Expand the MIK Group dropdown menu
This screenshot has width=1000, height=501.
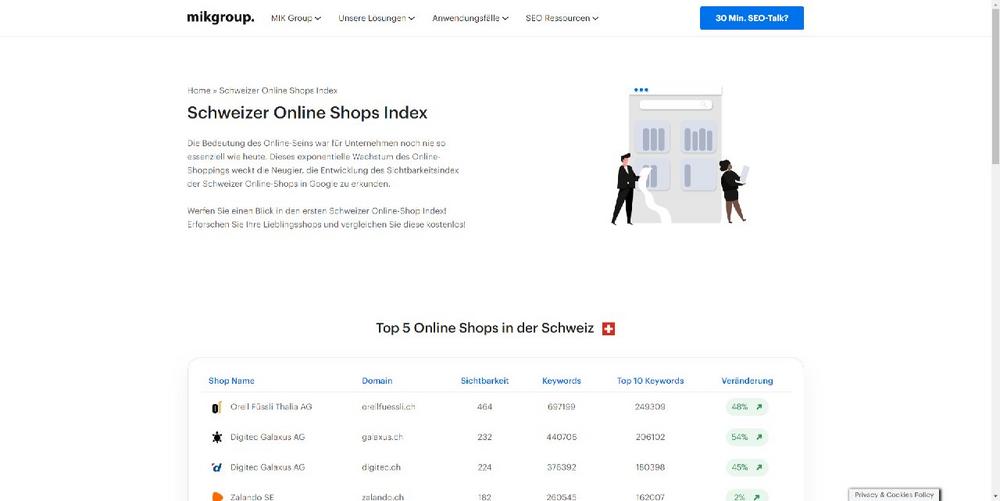[296, 18]
